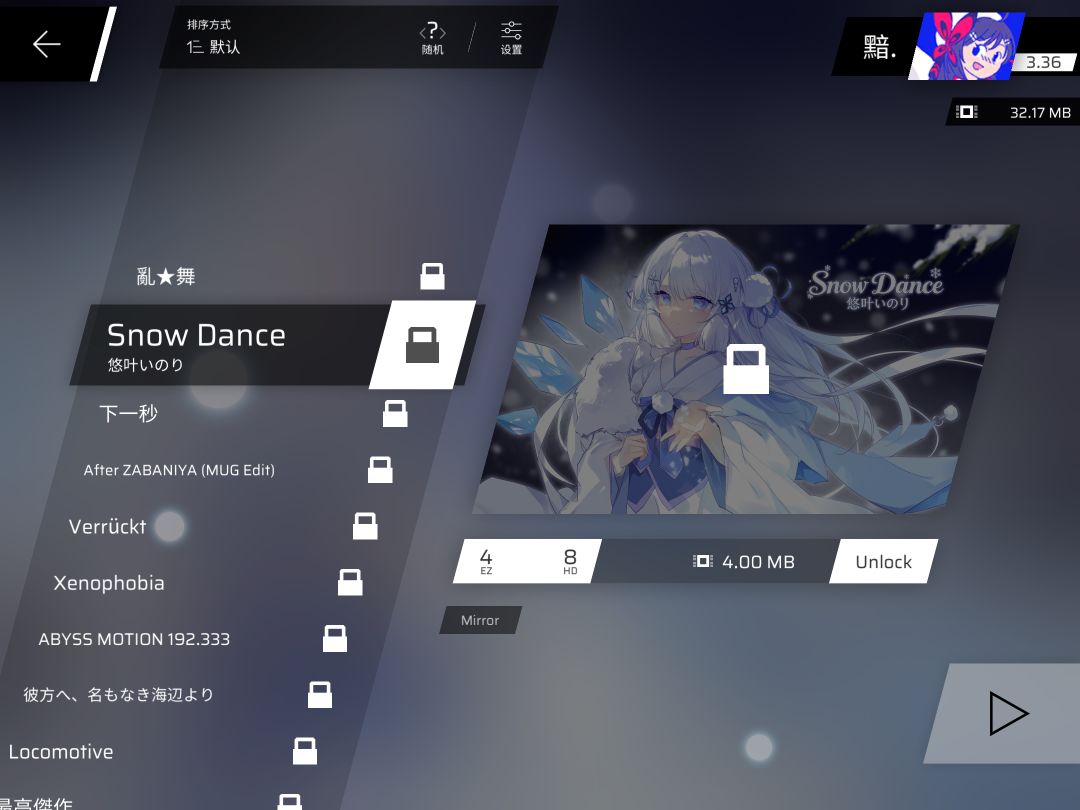1080x810 pixels.
Task: Start the song with play button
Action: (x=1008, y=714)
